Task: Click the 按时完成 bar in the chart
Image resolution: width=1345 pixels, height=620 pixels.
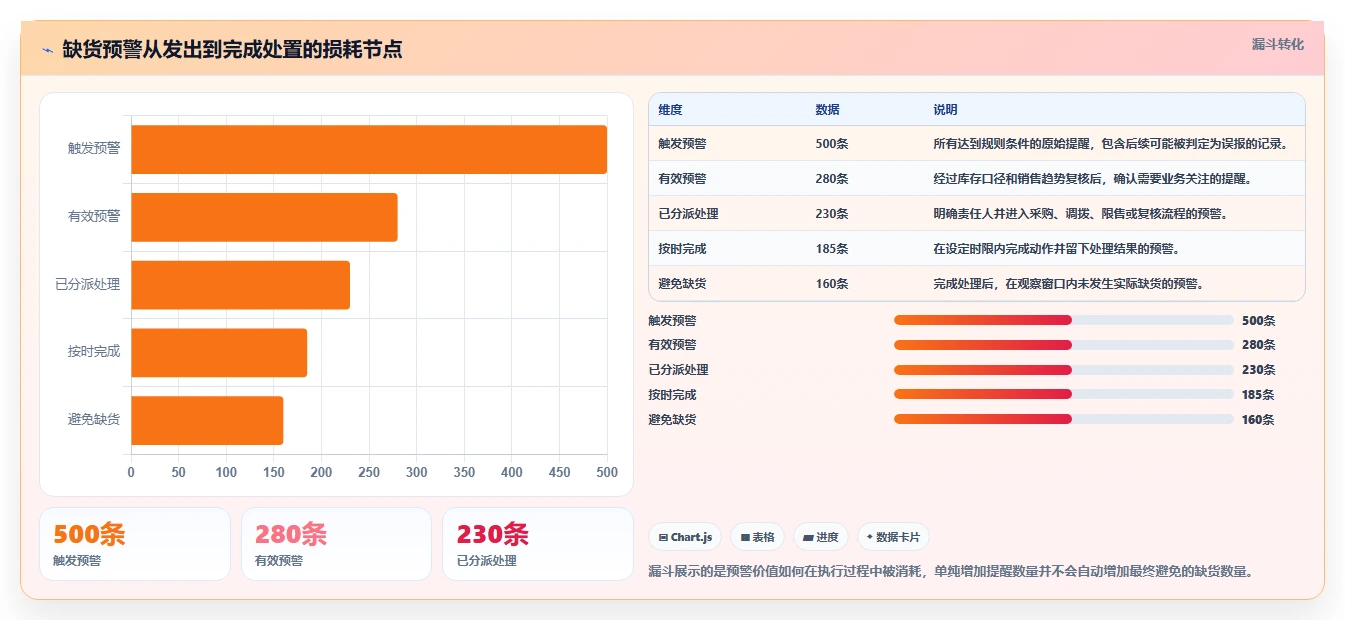Action: pos(219,352)
